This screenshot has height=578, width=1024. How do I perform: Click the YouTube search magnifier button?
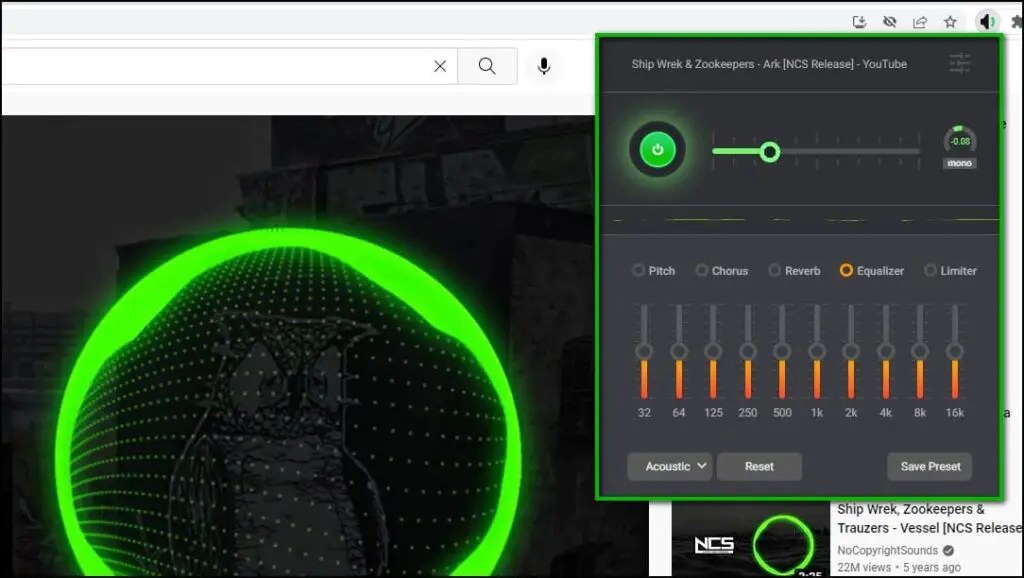(487, 66)
